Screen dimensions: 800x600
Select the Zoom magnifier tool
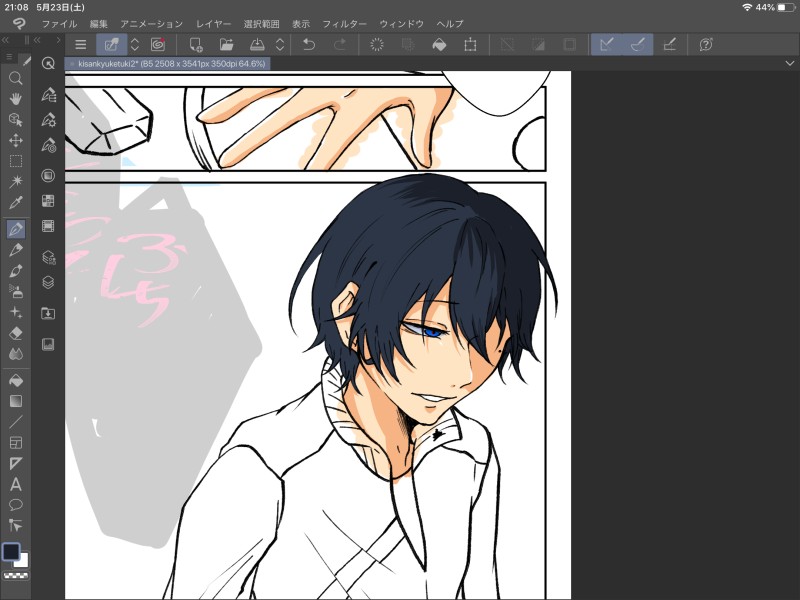16,78
